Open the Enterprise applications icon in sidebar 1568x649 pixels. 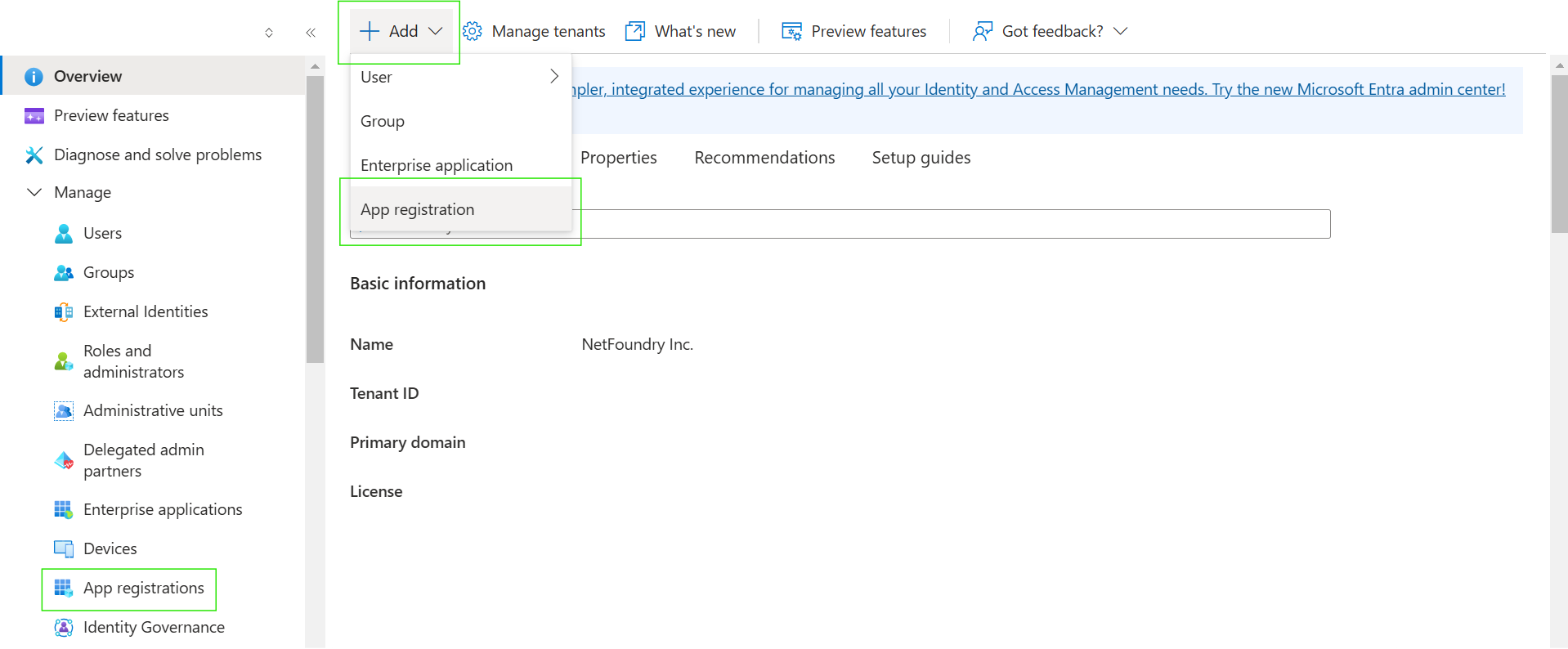coord(64,510)
